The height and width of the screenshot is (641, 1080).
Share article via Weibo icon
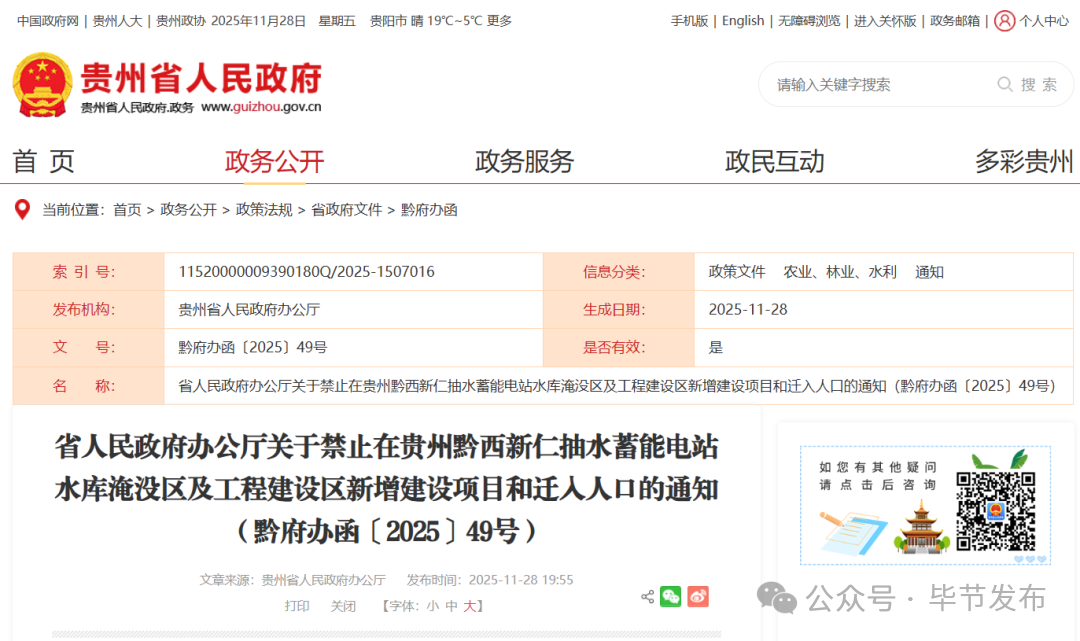698,597
